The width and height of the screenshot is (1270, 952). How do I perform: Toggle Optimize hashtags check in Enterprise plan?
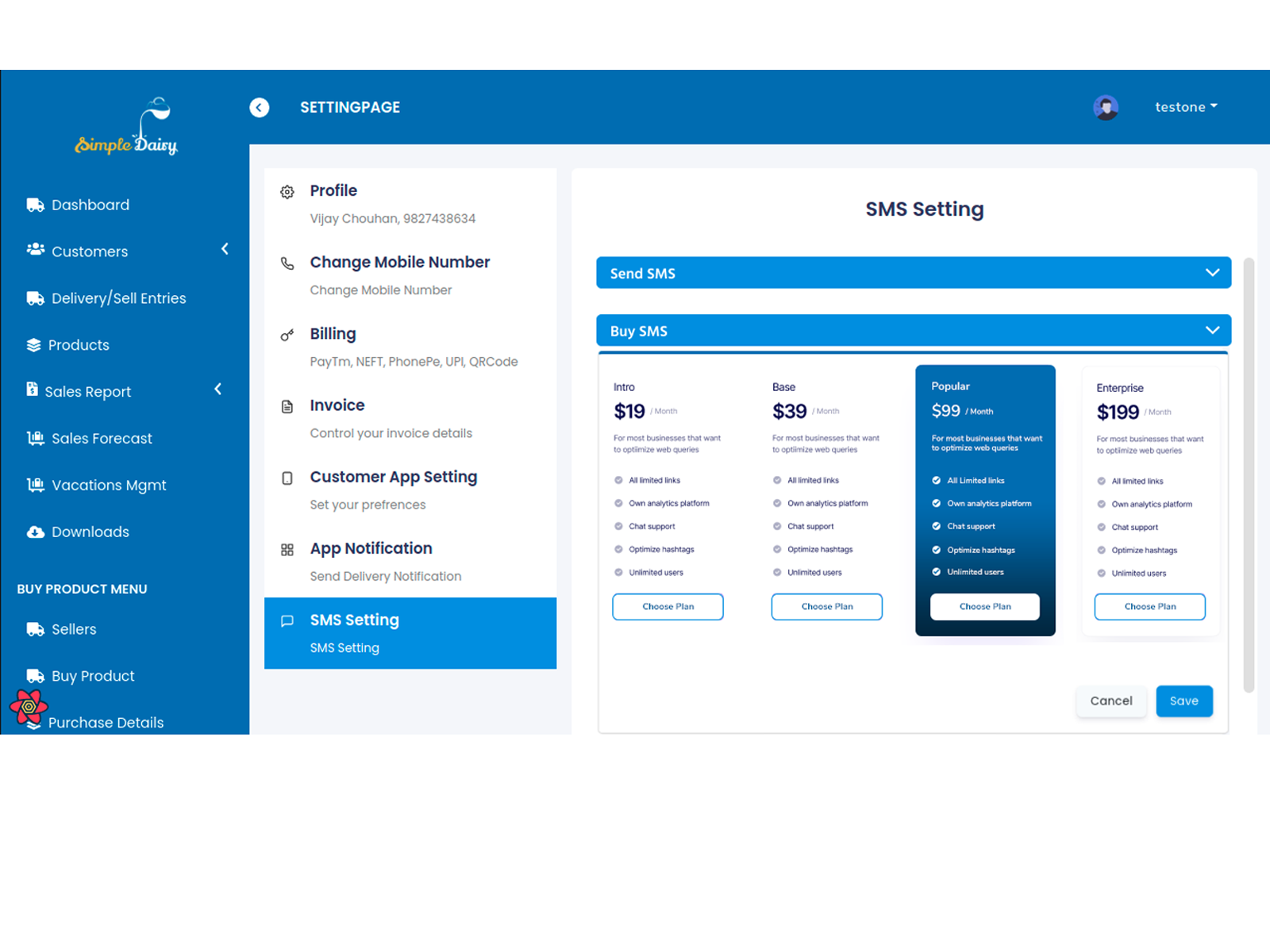click(x=1102, y=550)
